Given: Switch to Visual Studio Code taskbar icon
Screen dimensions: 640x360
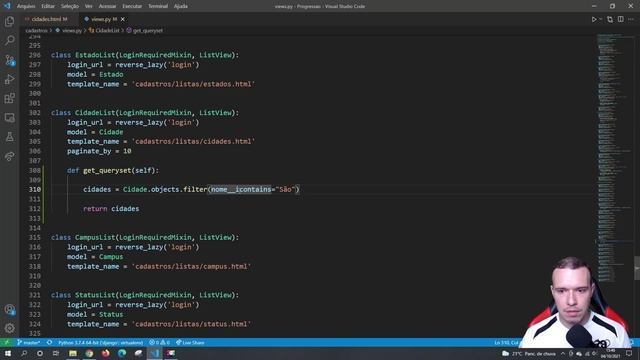Looking at the screenshot, I should coord(155,353).
